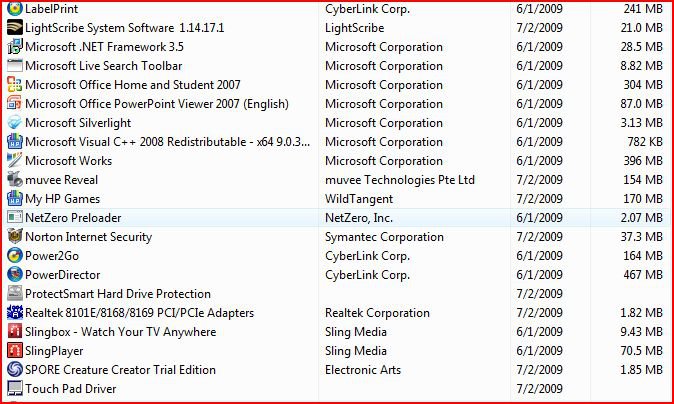Select the Microsoft Works name
Screen dimensions: 674x404
point(69,161)
